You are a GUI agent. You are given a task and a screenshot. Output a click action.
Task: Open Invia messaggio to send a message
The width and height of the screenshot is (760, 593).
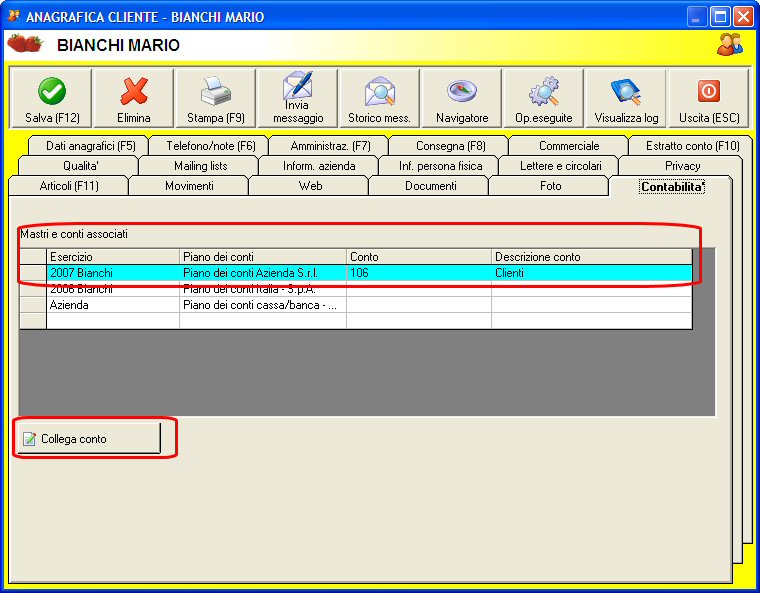pyautogui.click(x=298, y=98)
